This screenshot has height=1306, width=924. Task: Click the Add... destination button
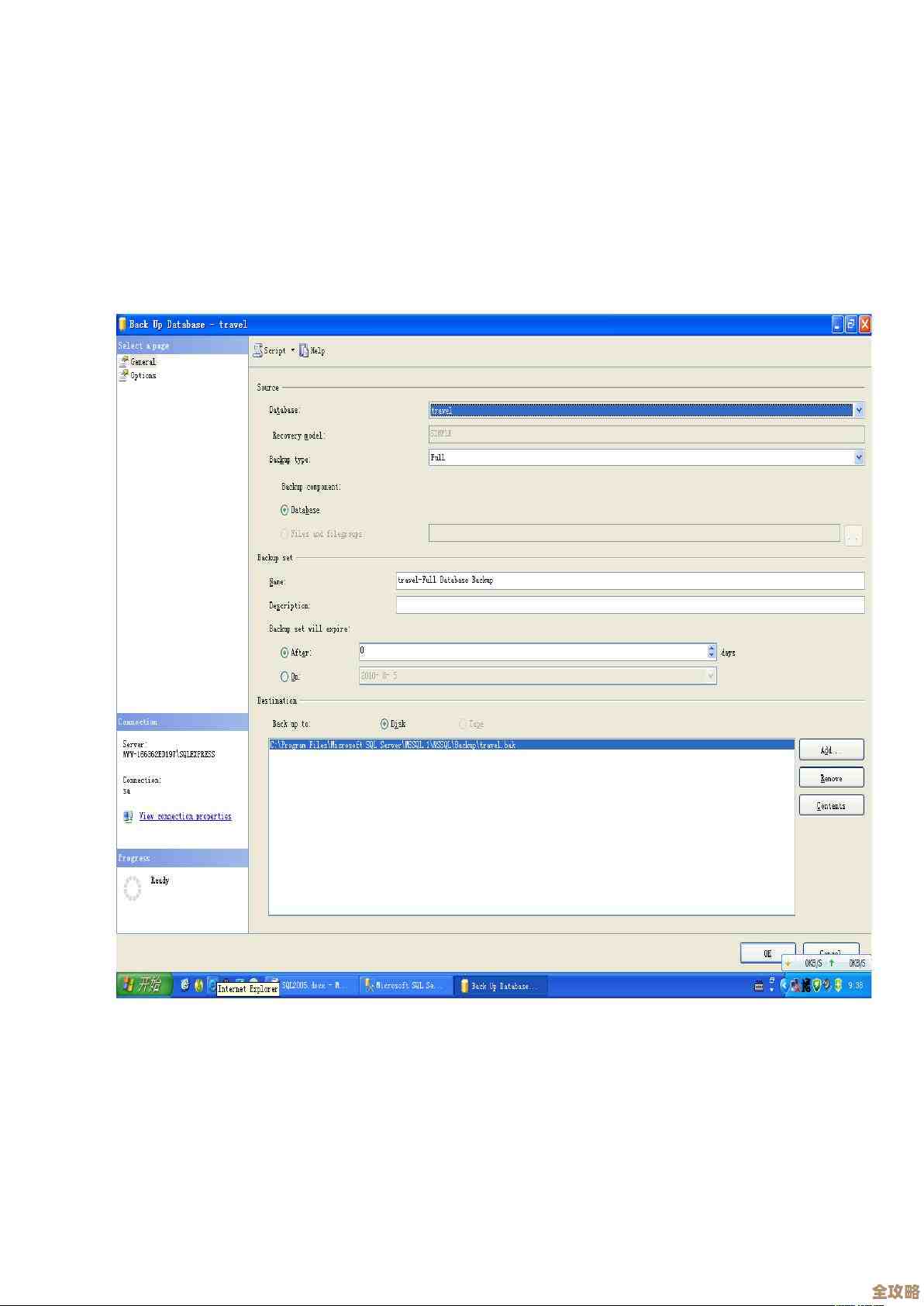(x=831, y=749)
